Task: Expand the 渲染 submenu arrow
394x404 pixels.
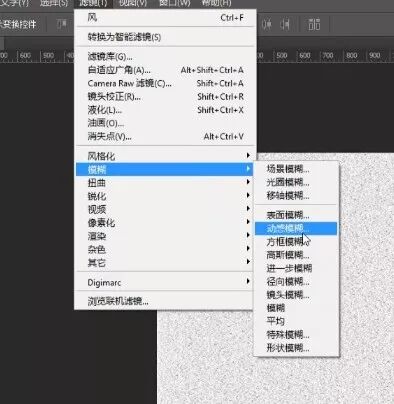Action: pos(248,235)
